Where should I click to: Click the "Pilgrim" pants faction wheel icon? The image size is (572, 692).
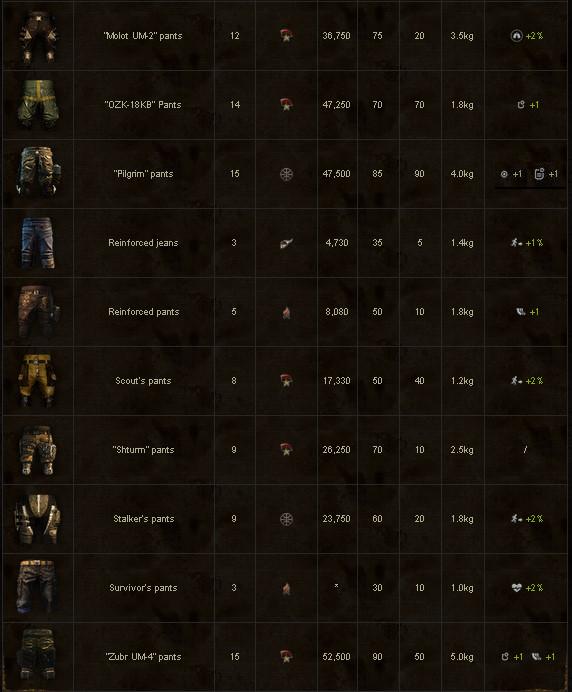(286, 174)
